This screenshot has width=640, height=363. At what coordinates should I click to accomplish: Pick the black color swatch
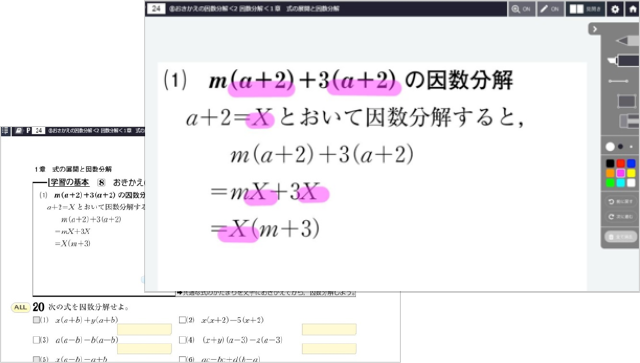click(x=610, y=163)
